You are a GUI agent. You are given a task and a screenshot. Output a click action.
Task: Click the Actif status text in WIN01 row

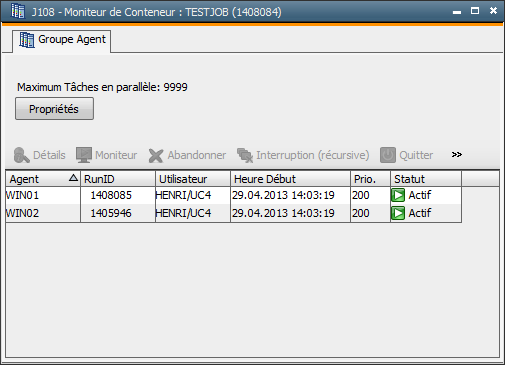point(420,195)
